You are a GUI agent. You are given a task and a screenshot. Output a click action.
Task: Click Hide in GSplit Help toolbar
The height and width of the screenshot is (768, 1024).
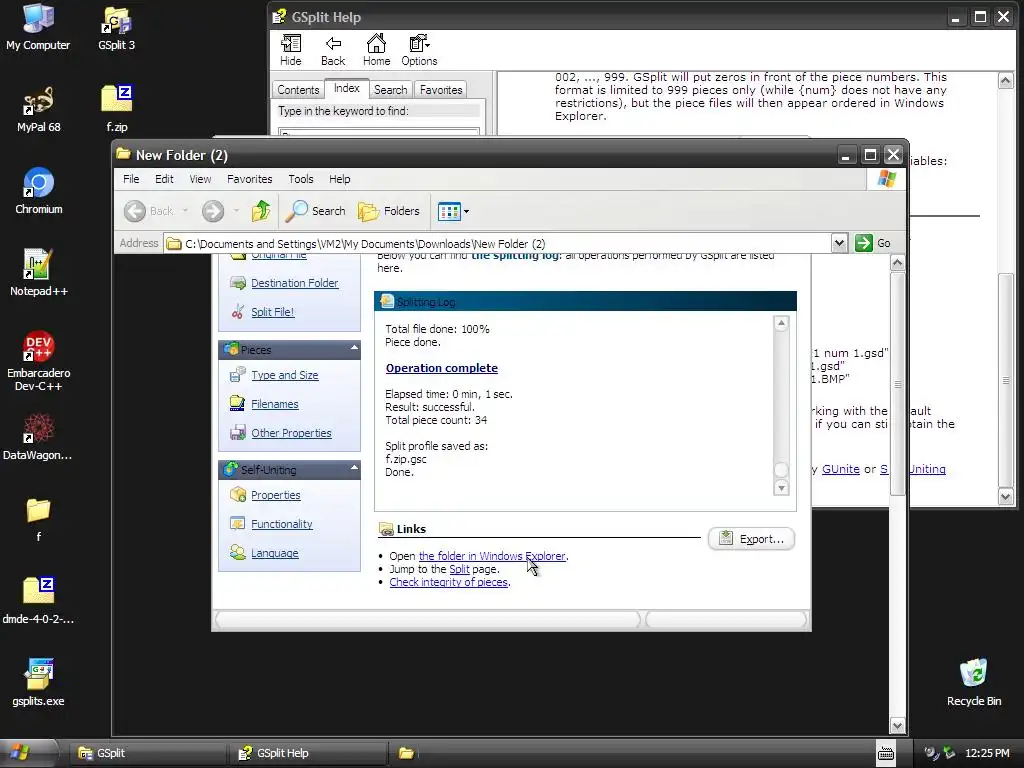point(291,51)
